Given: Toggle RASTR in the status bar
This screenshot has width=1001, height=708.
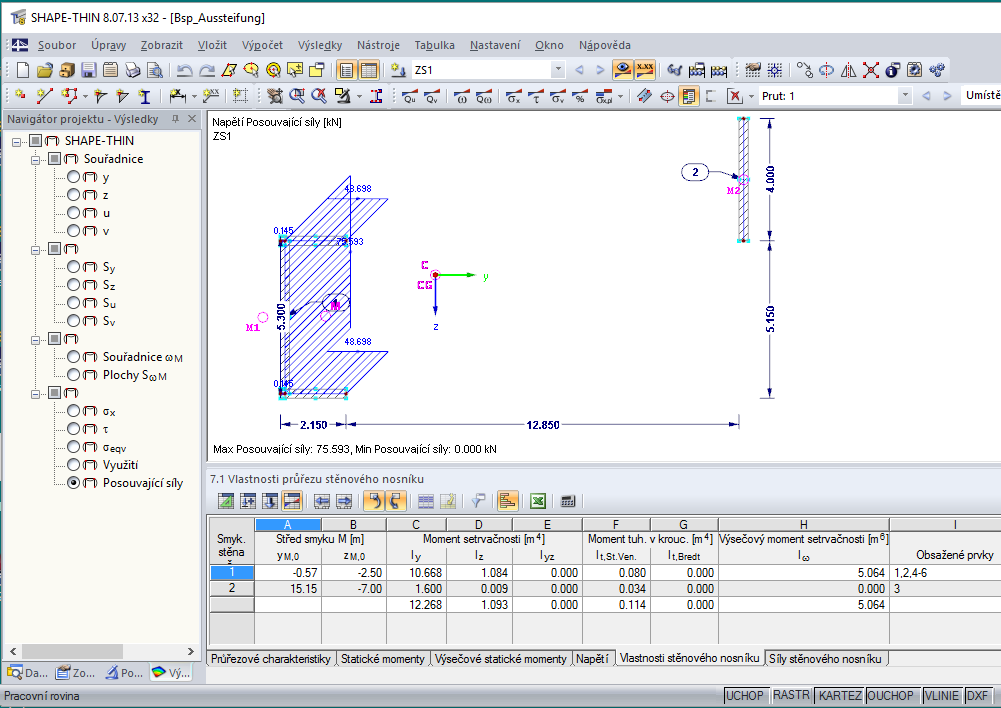Looking at the screenshot, I should (791, 696).
